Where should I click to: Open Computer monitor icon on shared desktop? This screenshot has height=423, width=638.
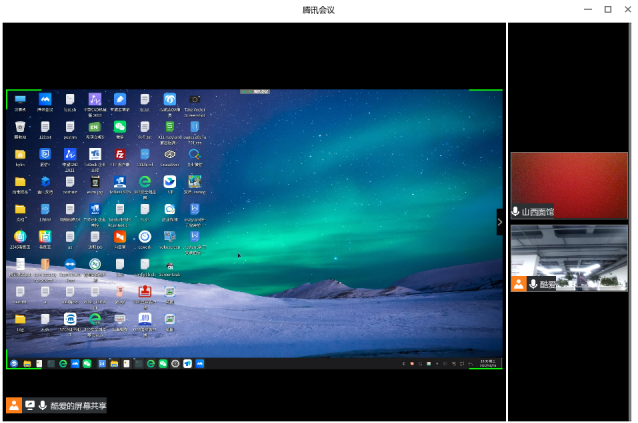coord(20,99)
